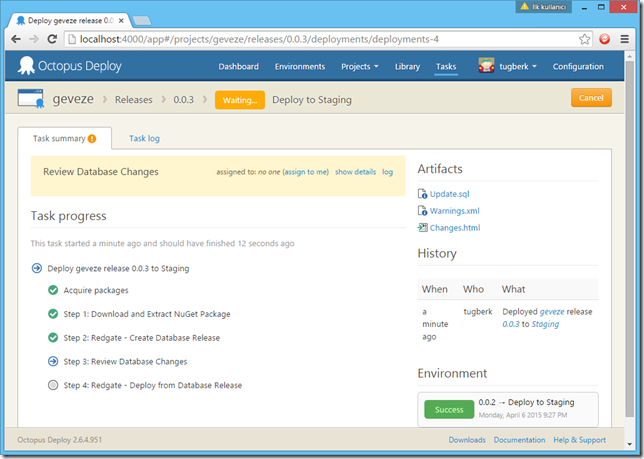Image resolution: width=644 pixels, height=459 pixels.
Task: Click the Octopus Deploy logo icon
Action: click(x=26, y=66)
